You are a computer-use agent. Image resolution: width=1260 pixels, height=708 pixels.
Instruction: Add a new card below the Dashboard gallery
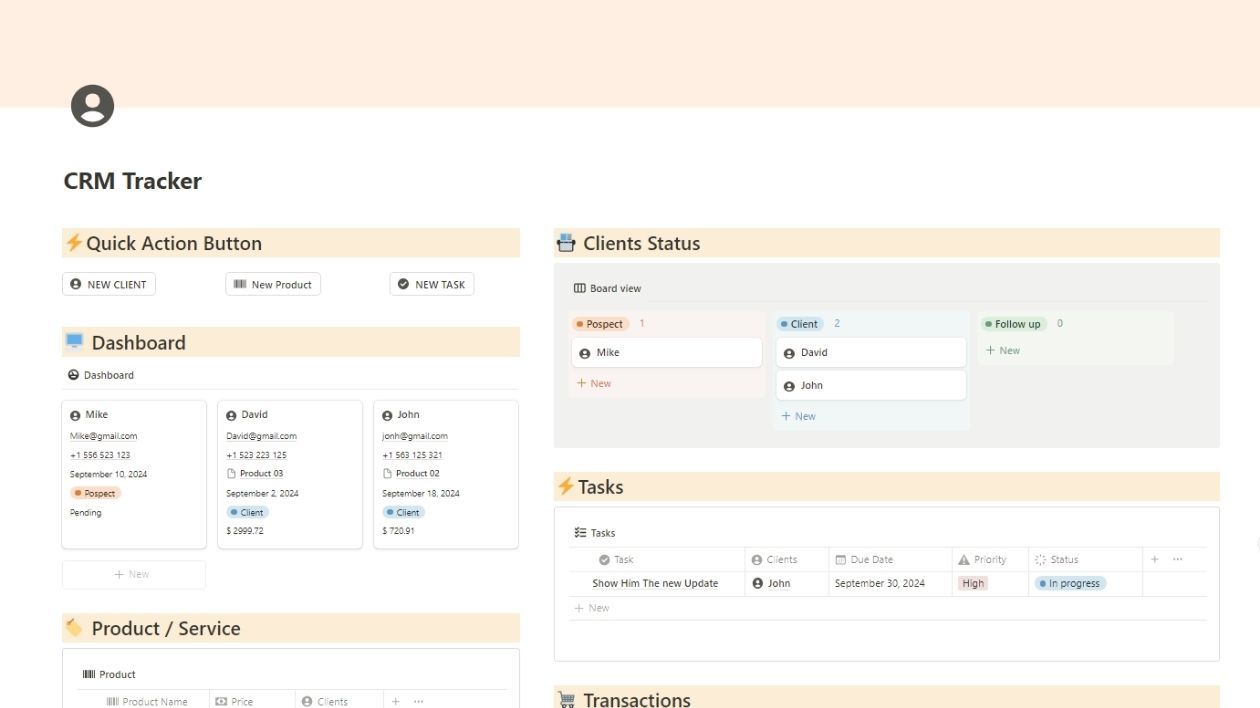[133, 574]
